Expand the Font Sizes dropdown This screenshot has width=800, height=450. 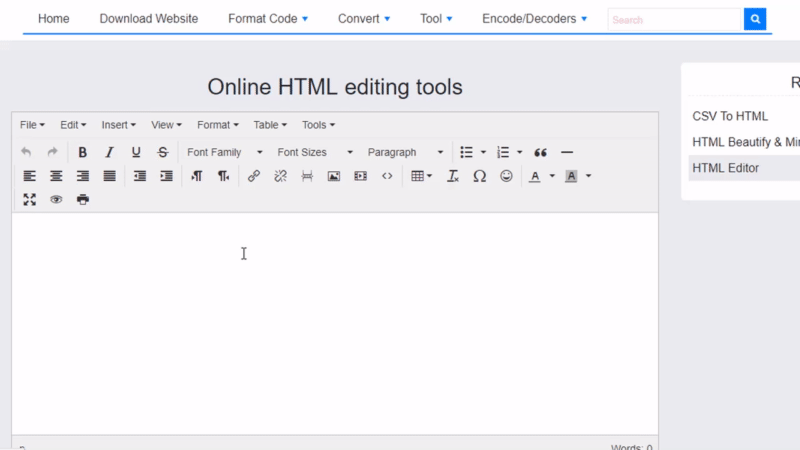click(x=314, y=152)
